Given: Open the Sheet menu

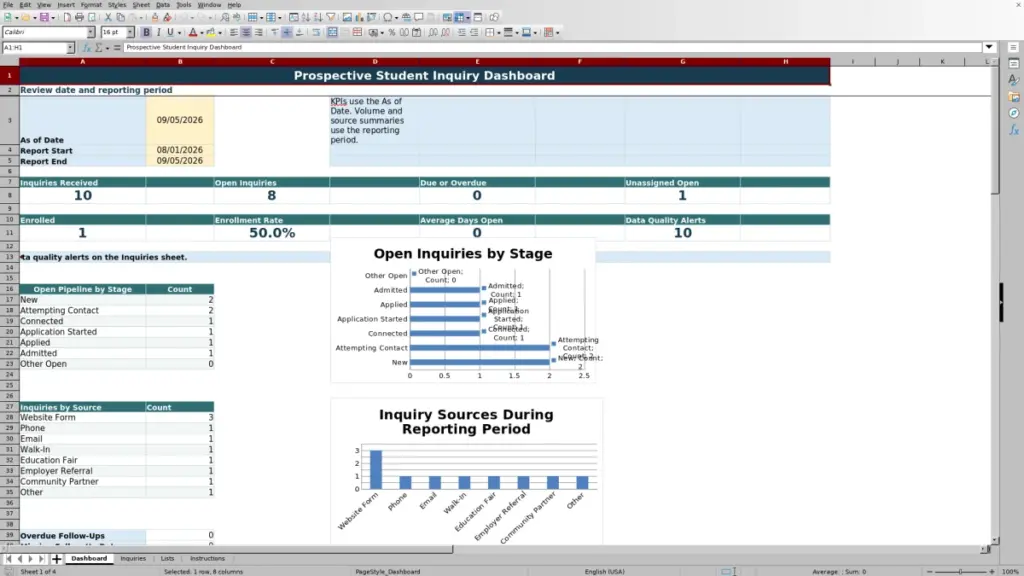Looking at the screenshot, I should tap(140, 5).
